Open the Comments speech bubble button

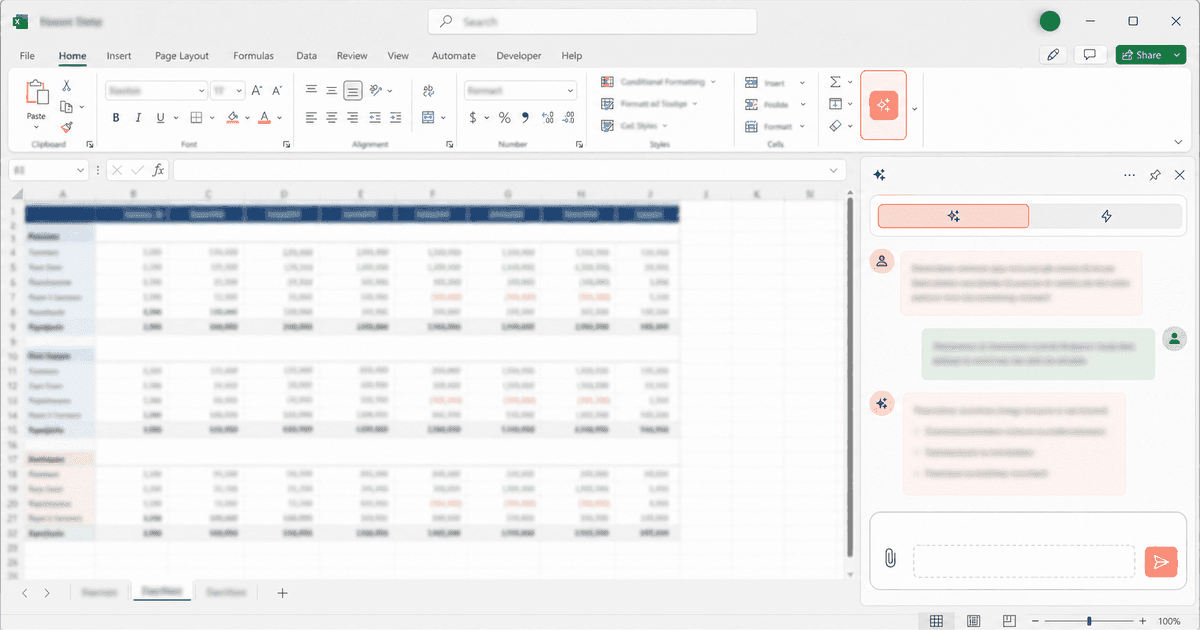pyautogui.click(x=1090, y=55)
